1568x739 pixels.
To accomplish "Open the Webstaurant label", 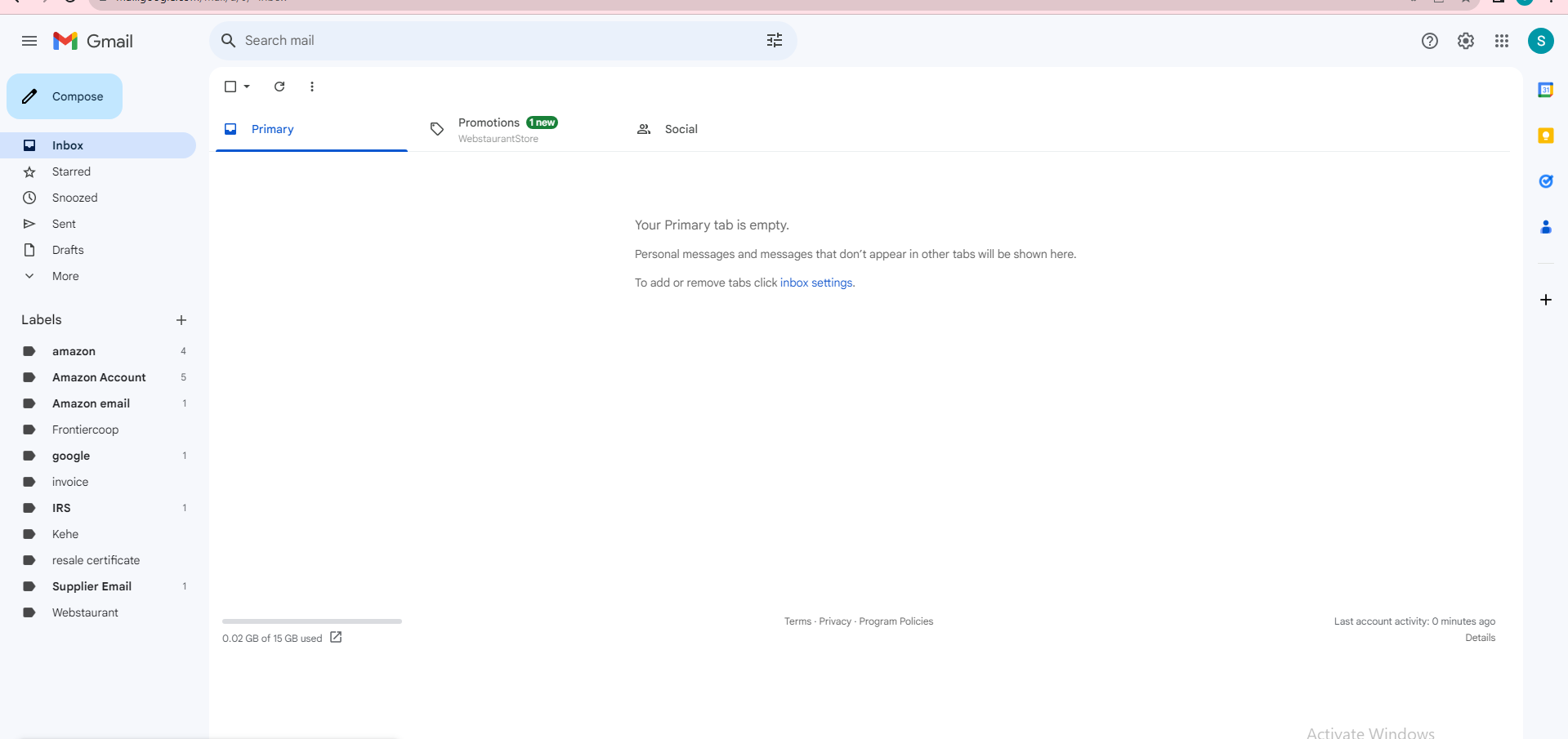I will tap(98, 612).
